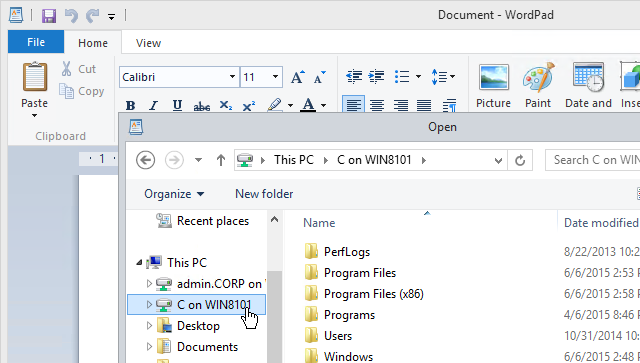Click the bullet list icon
Screen dimensions: 640x363
[402, 76]
